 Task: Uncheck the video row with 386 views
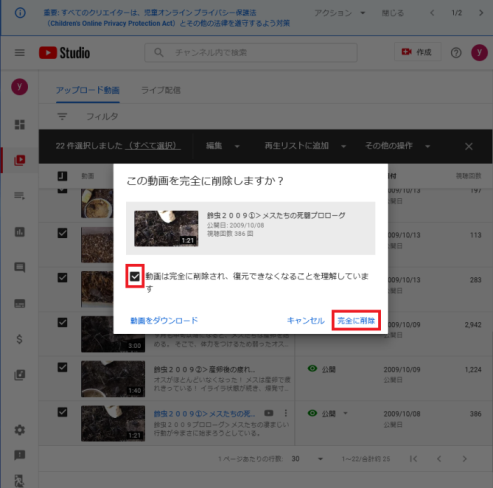tap(62, 412)
